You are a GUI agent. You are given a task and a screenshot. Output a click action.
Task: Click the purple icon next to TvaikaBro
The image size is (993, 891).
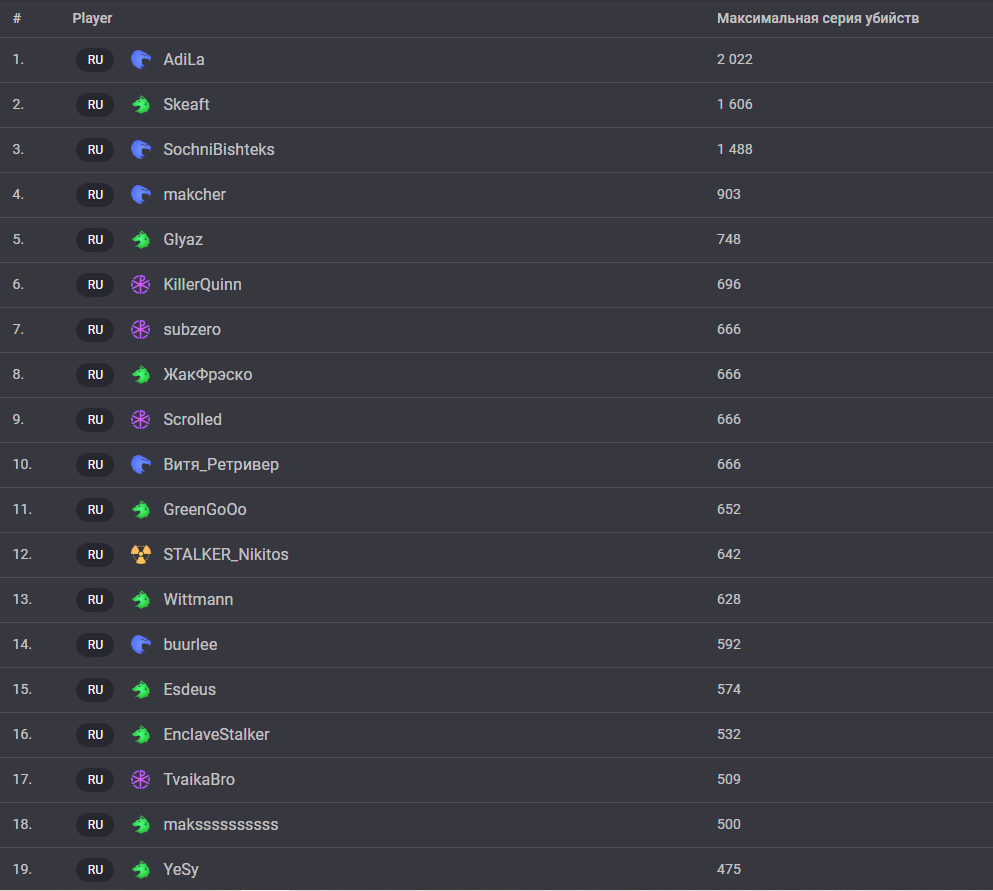[141, 780]
